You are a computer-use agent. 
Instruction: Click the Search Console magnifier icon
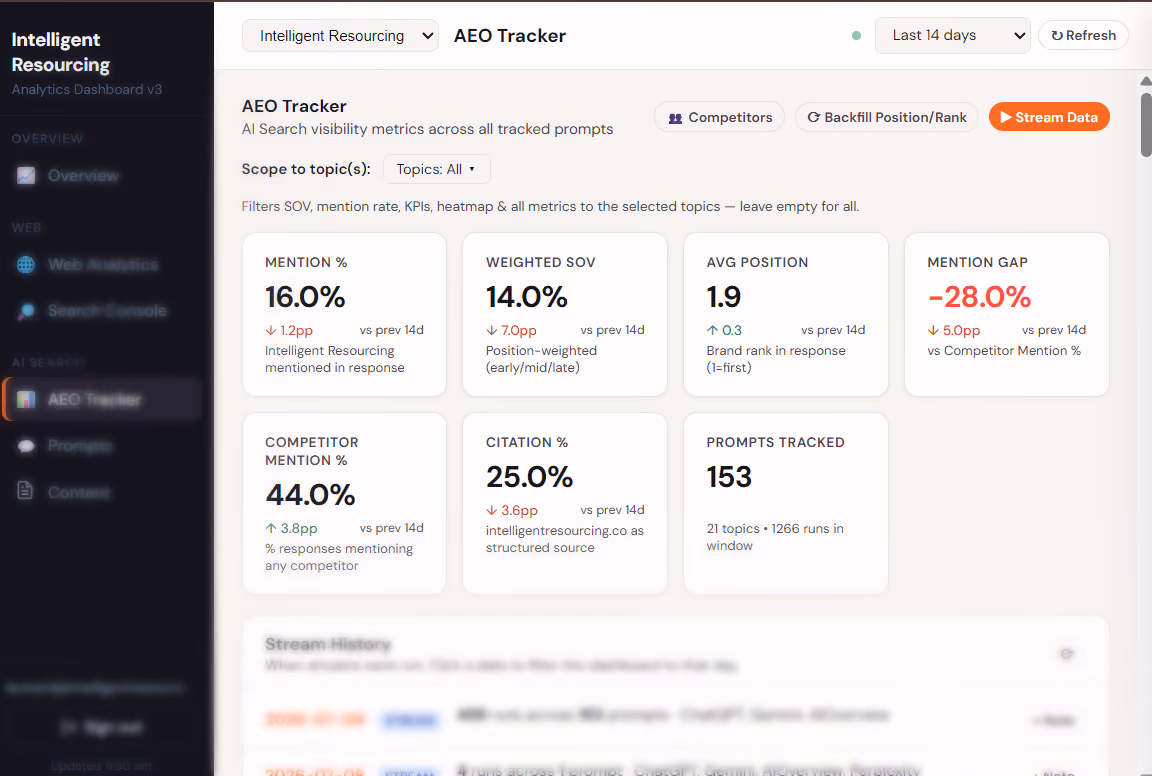[x=26, y=311]
